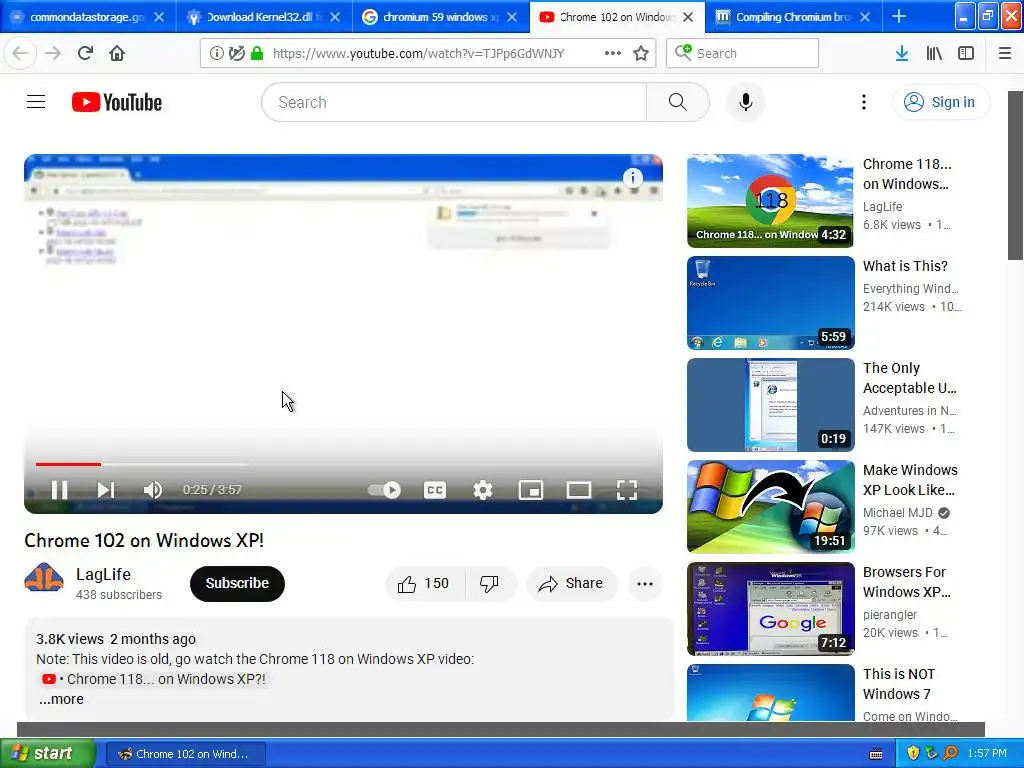The image size is (1024, 768).
Task: Select Chrome 102 on Wind... taskbar button
Action: point(185,754)
